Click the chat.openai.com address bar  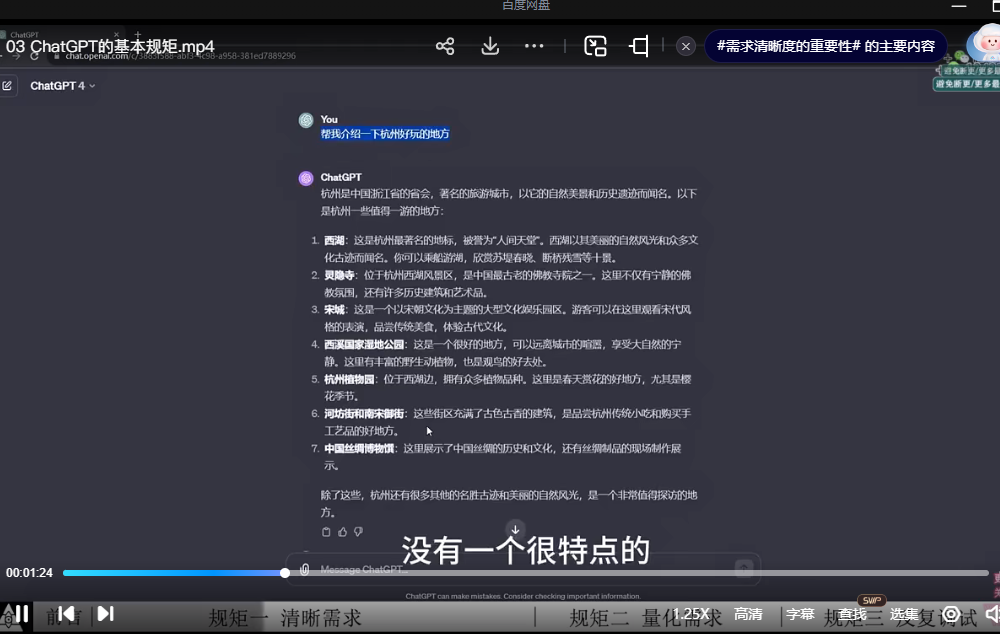coord(180,56)
